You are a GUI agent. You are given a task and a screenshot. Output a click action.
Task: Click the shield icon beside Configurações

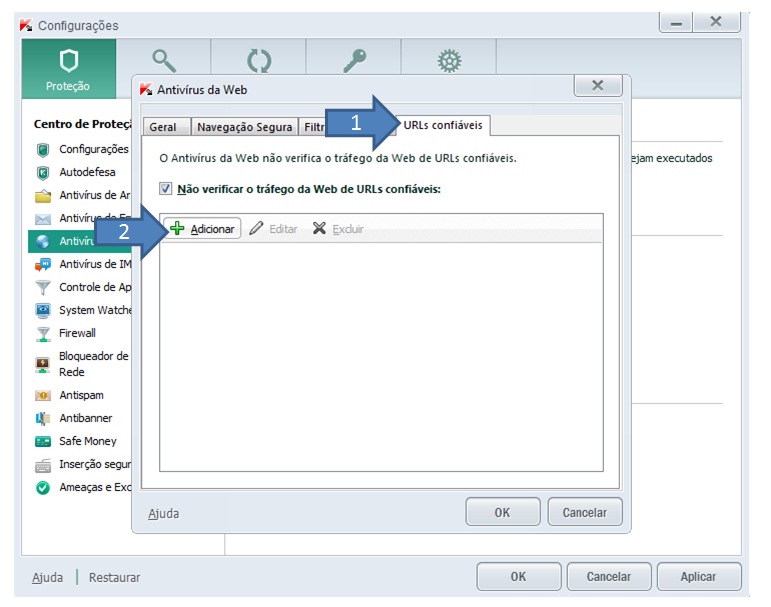coord(43,150)
